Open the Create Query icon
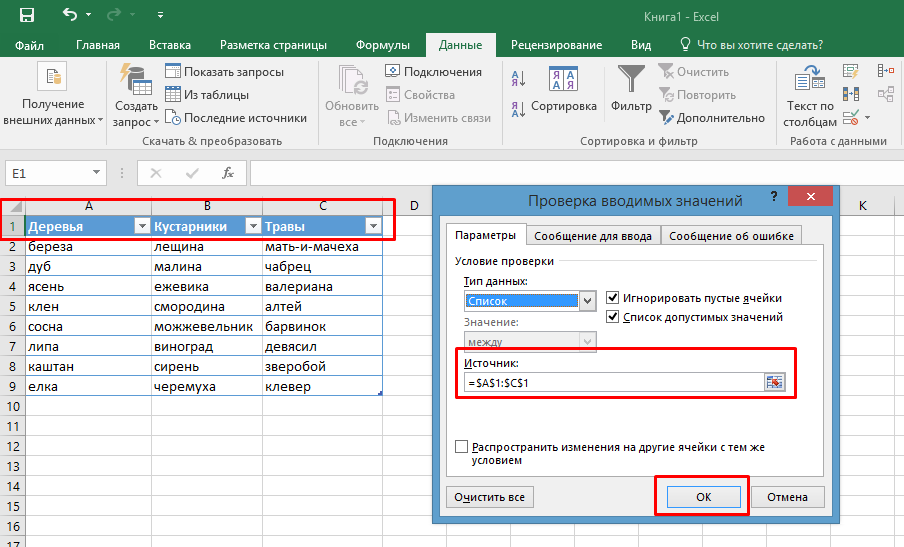This screenshot has height=547, width=904. pyautogui.click(x=135, y=80)
